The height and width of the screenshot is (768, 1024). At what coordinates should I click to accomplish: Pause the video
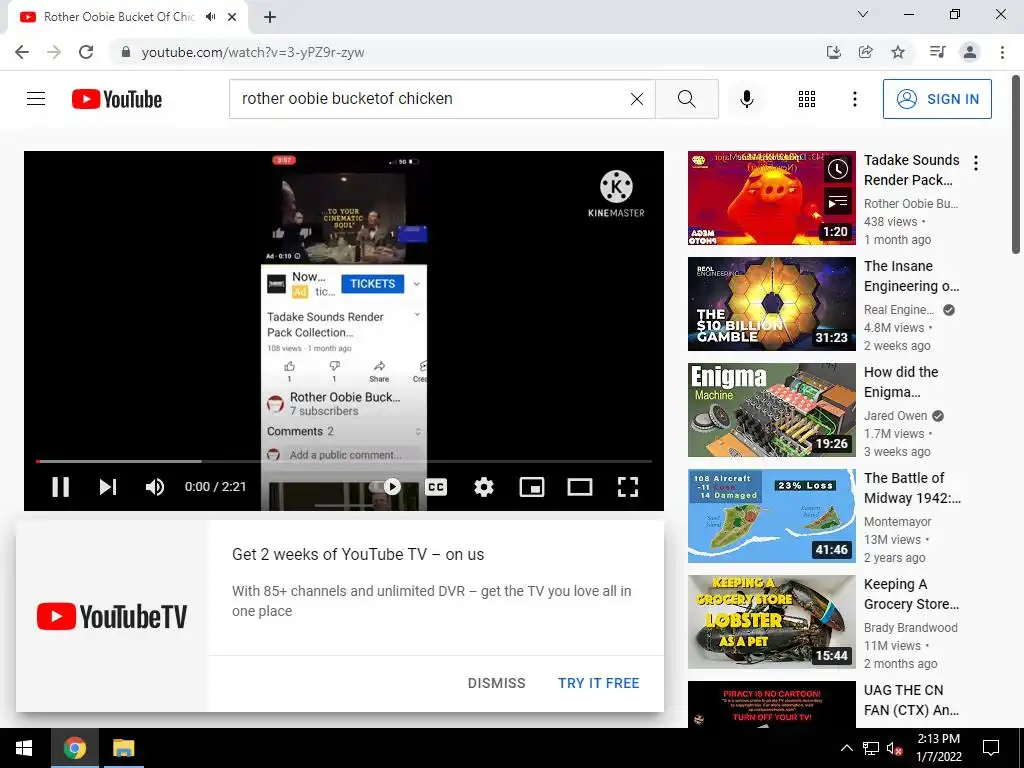[x=61, y=487]
